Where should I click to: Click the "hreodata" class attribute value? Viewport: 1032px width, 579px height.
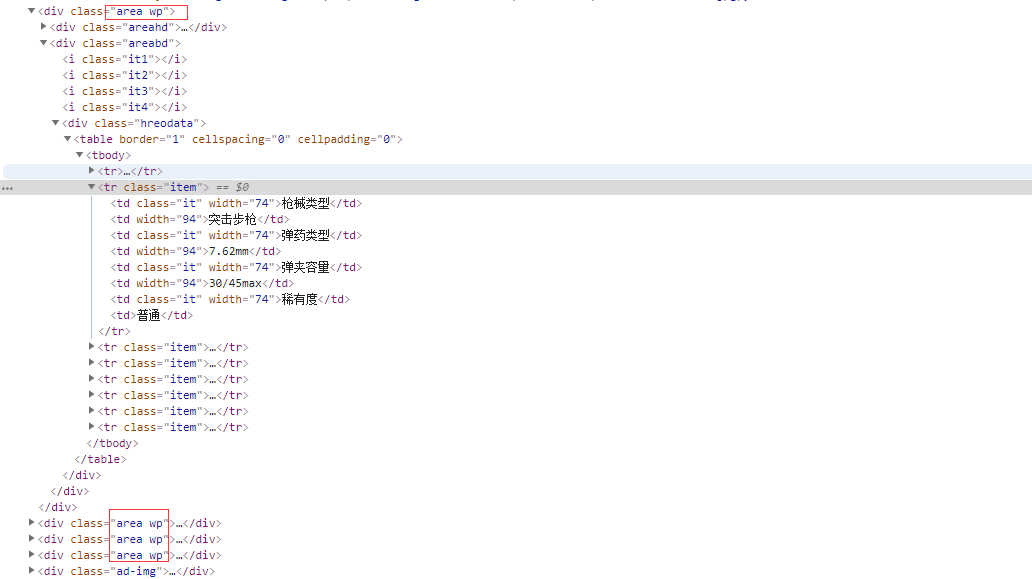point(167,123)
